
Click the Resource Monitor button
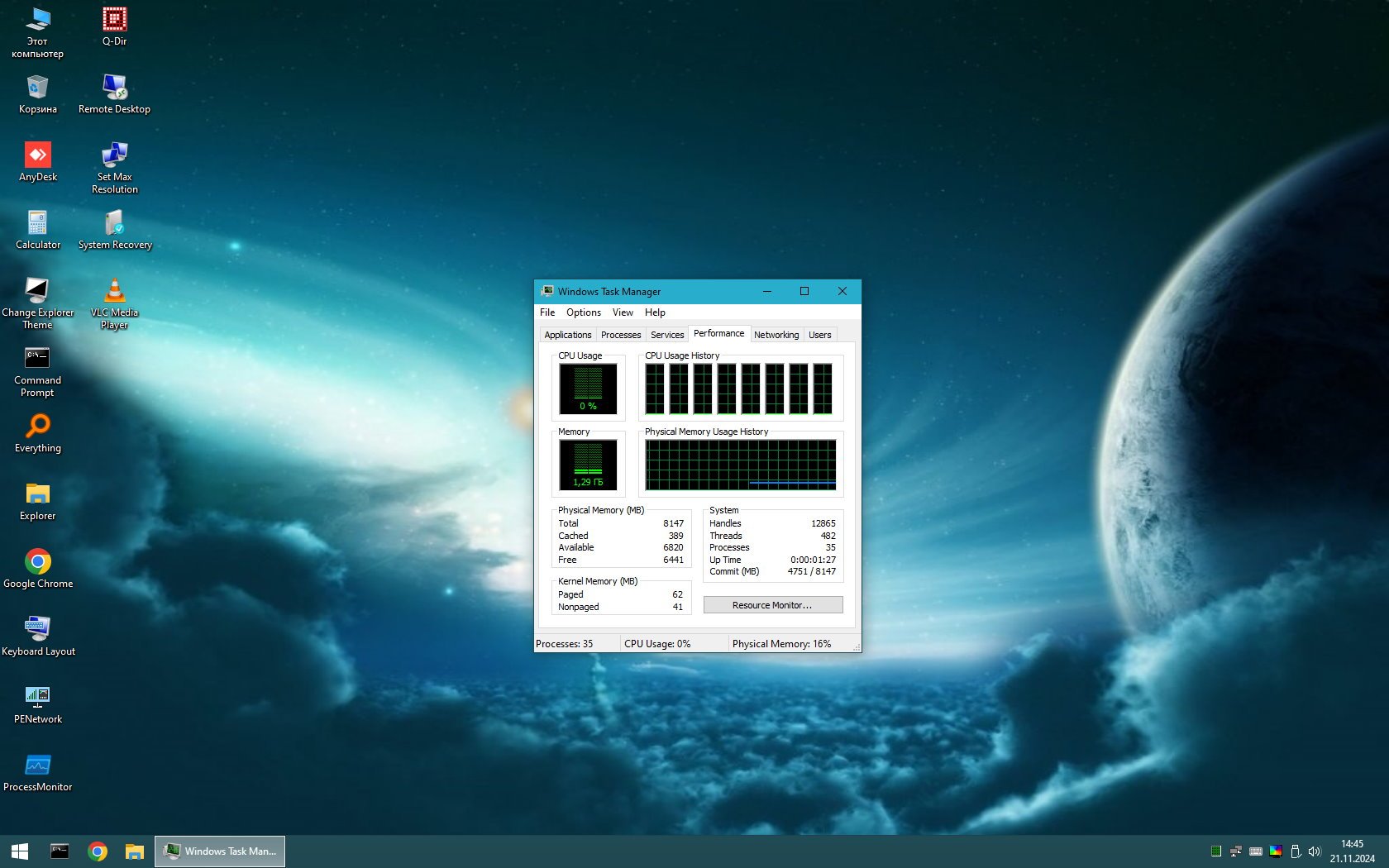772,605
